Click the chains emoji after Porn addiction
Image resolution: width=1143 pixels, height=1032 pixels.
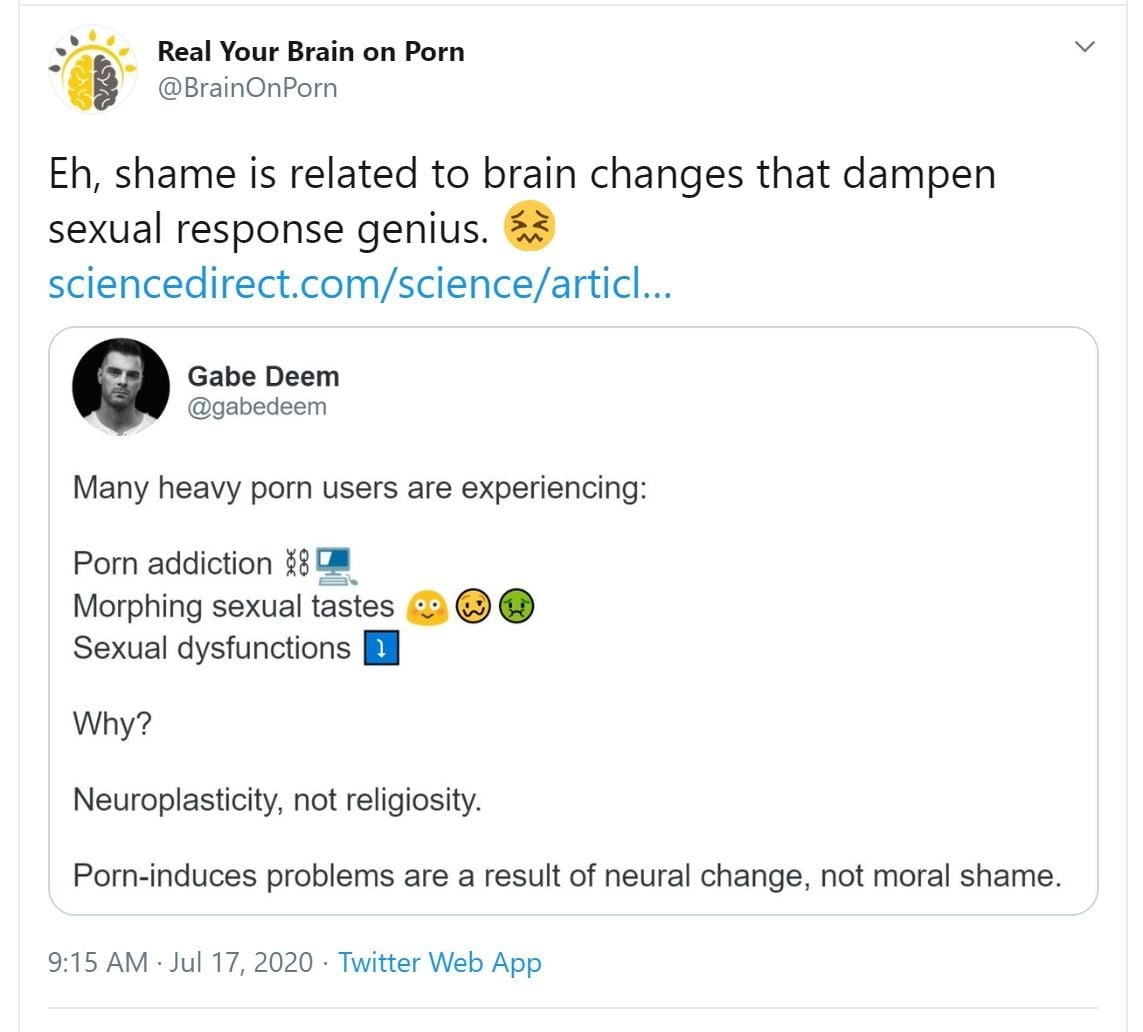(x=297, y=565)
